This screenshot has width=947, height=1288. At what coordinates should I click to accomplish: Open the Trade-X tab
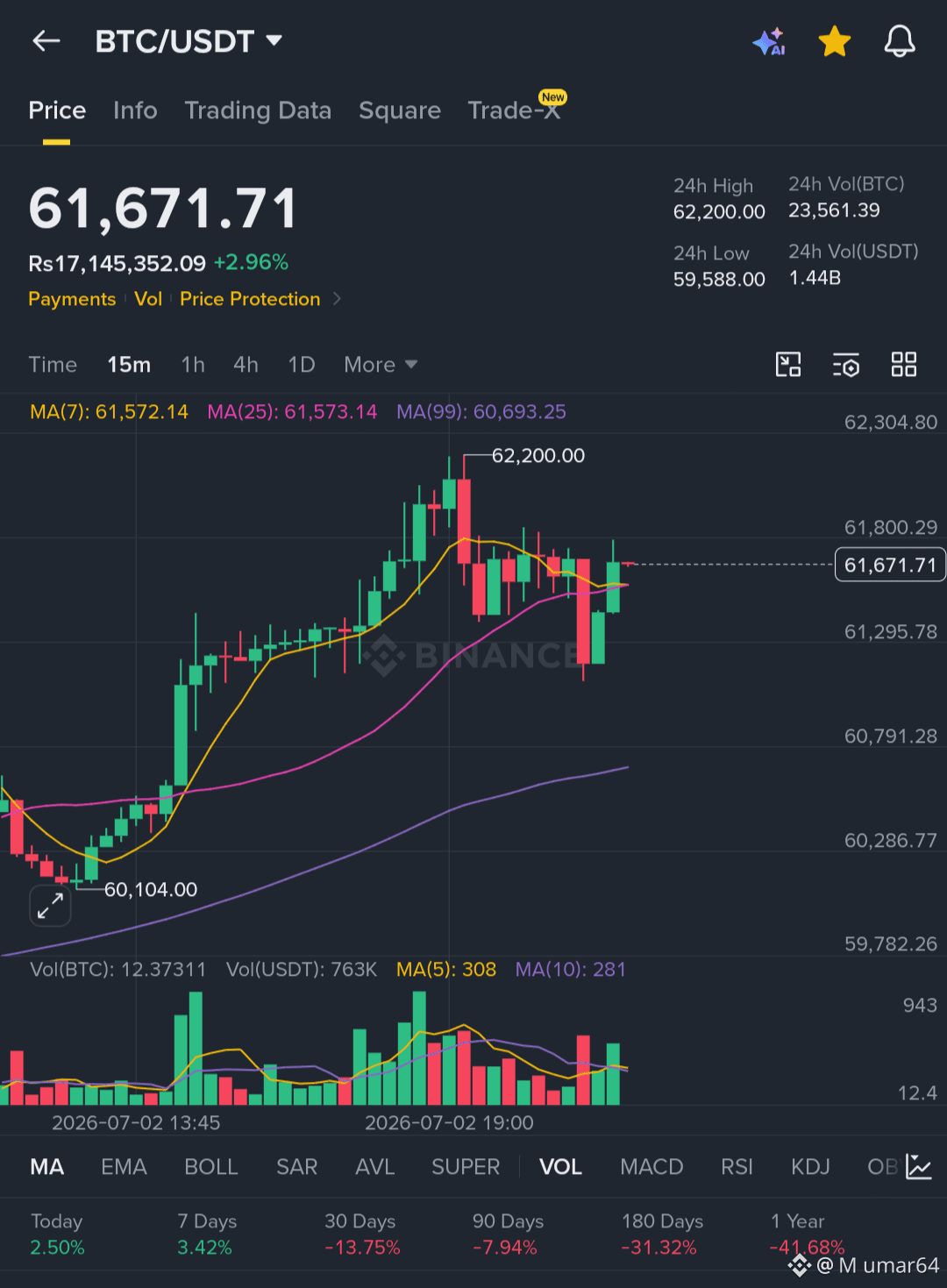point(516,109)
